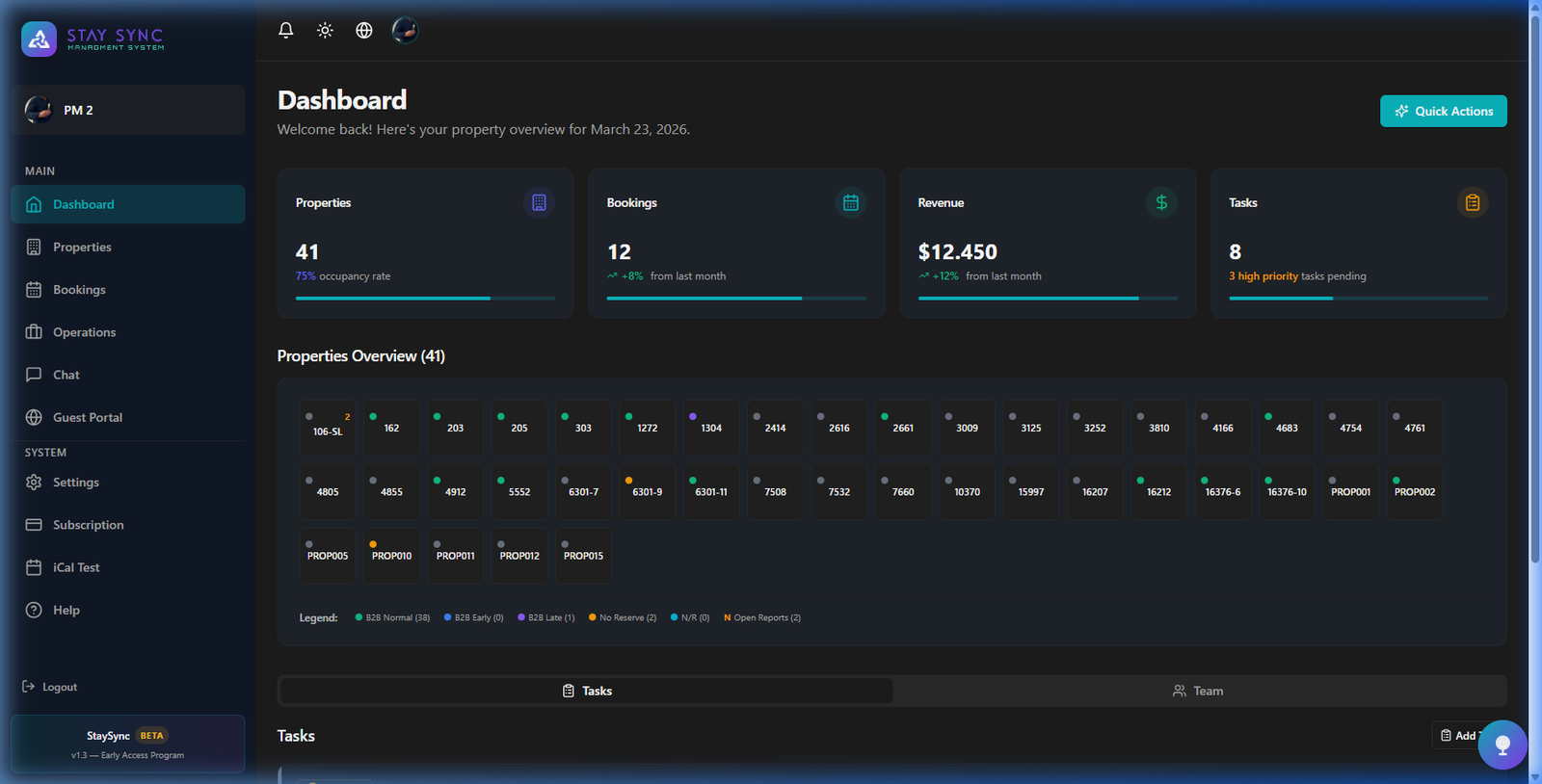Select property tile 7508

click(775, 491)
